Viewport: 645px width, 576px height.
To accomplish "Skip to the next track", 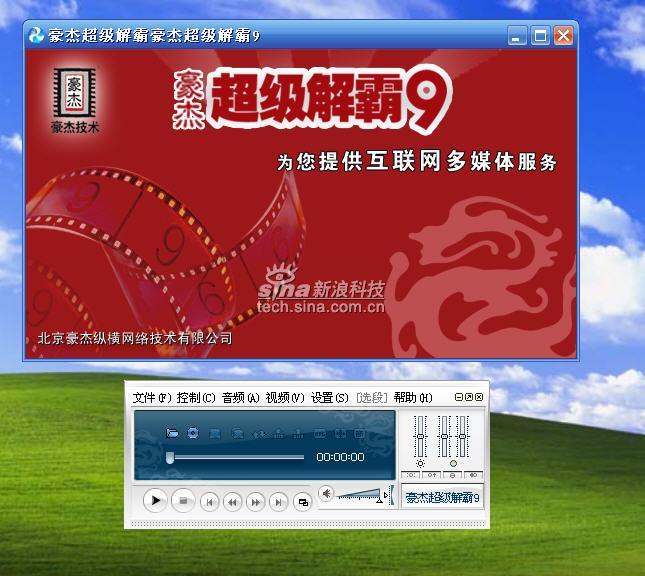I will pos(278,502).
